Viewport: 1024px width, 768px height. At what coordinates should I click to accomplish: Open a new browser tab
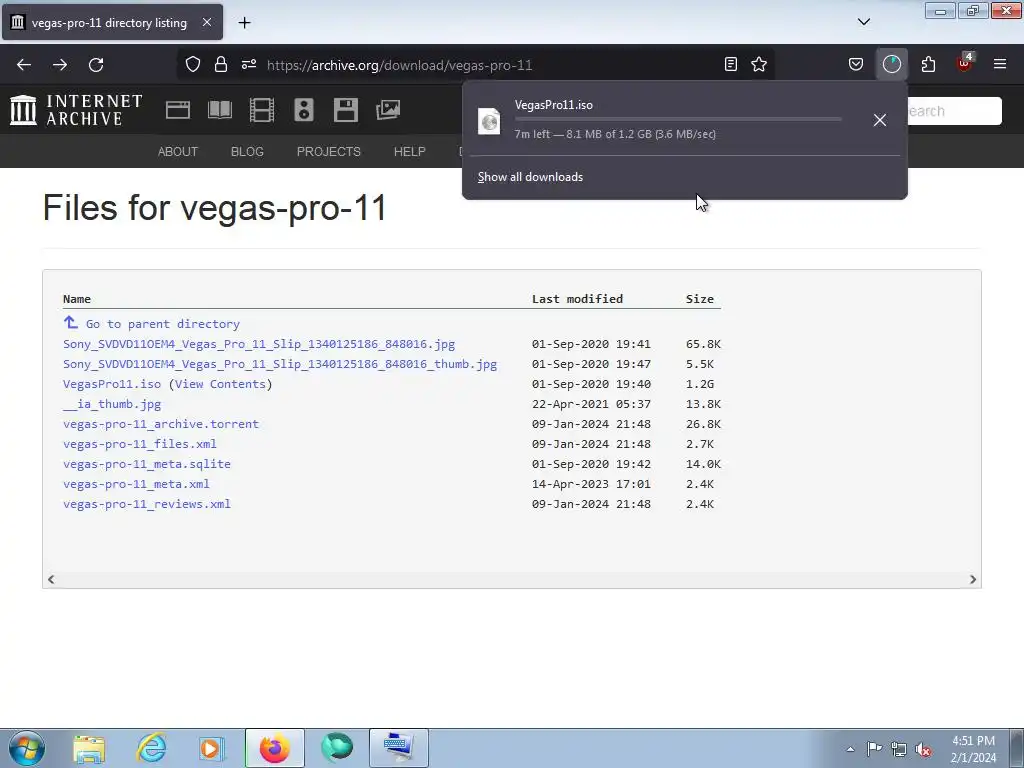244,23
